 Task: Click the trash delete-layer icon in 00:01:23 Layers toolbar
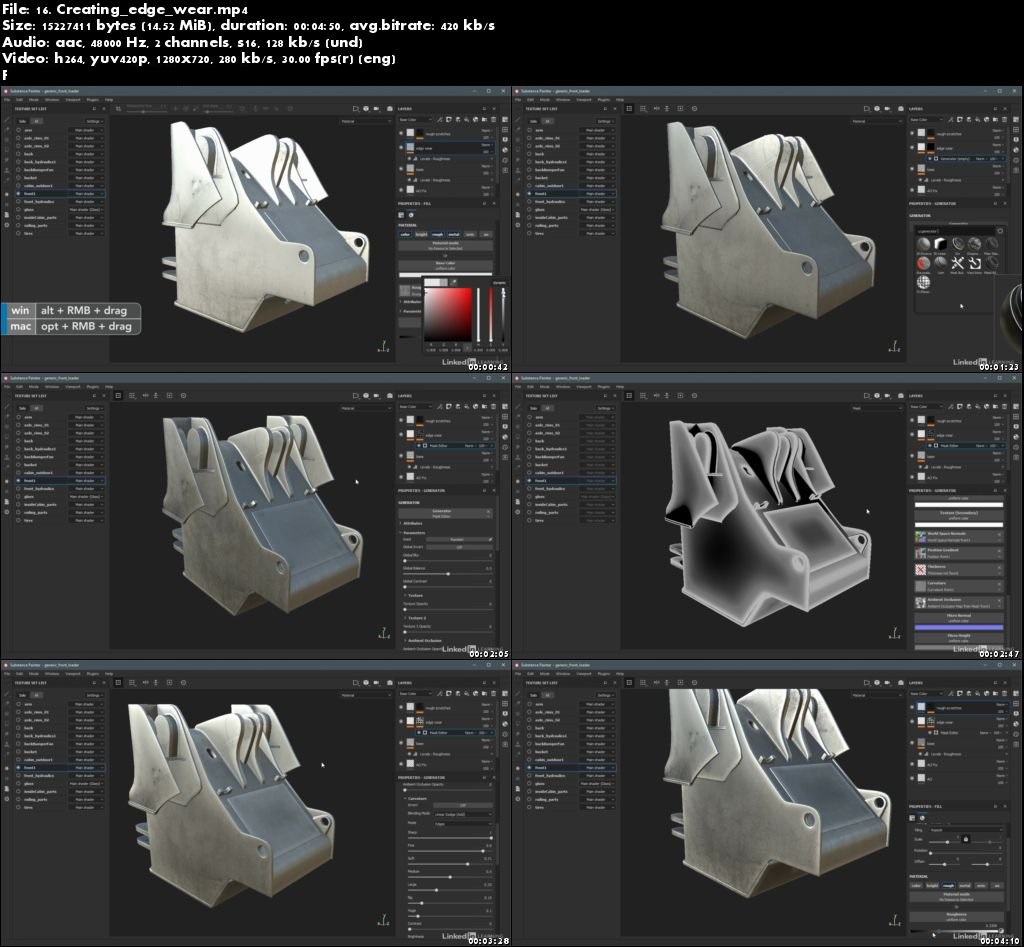coord(1004,120)
